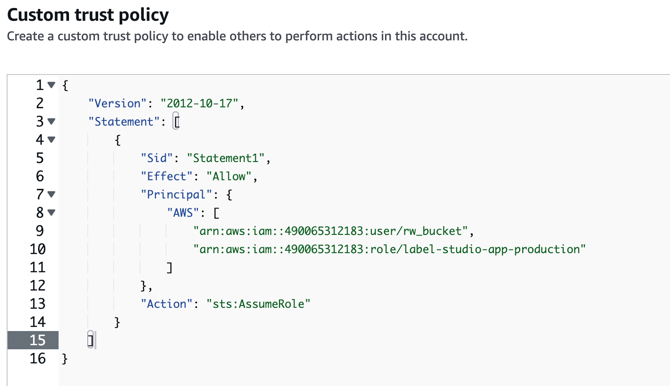Click the "Version" key in the policy
The image size is (670, 386).
118,103
